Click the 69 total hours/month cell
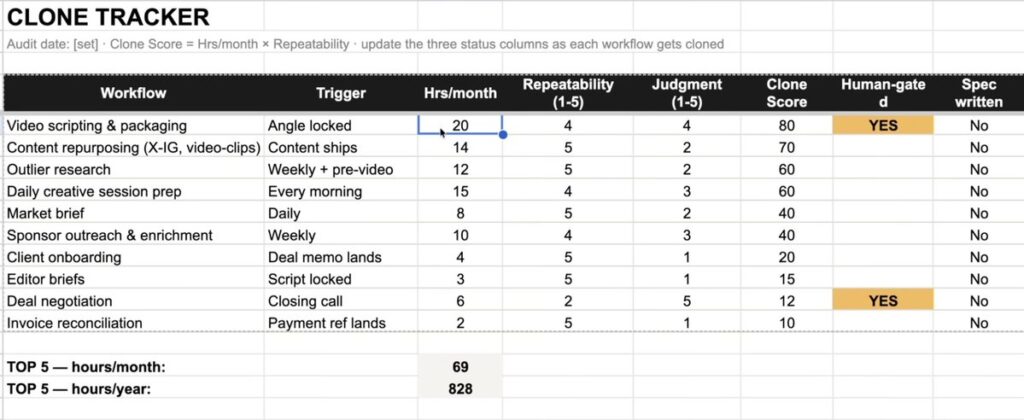The image size is (1024, 420). click(460, 367)
